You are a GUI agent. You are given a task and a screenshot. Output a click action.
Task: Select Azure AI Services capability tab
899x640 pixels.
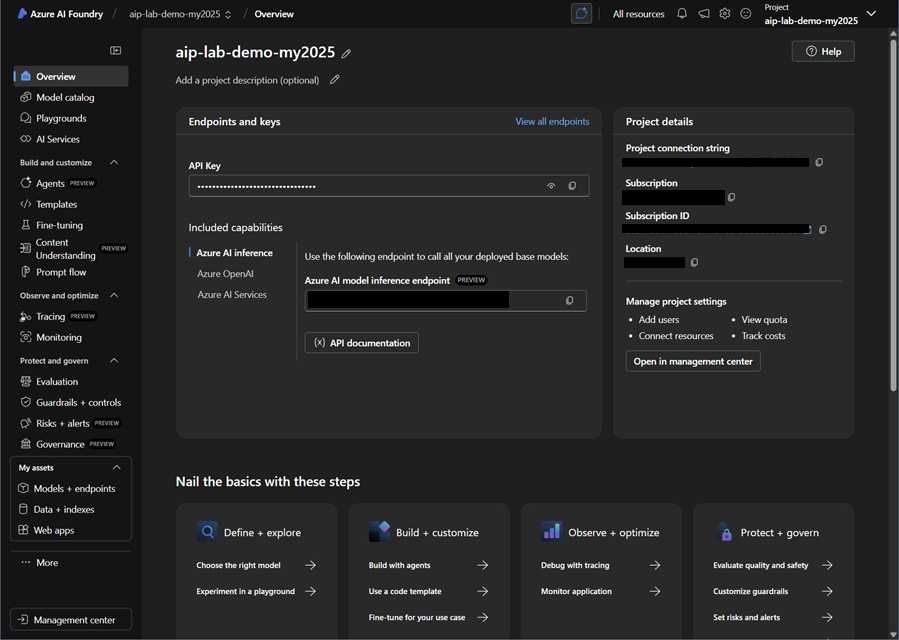[x=232, y=294]
